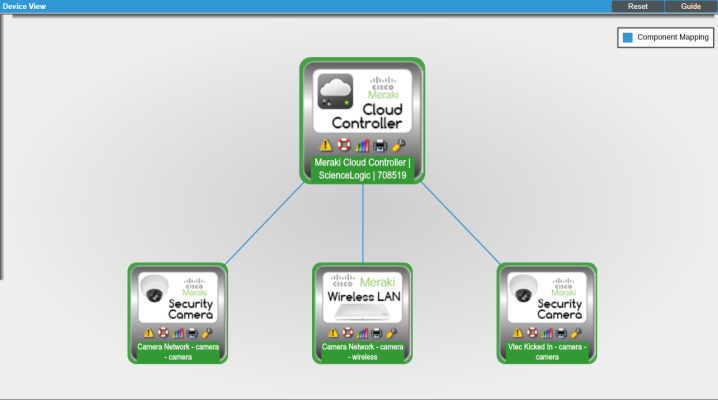Click the Device View title
This screenshot has width=718, height=400.
coord(24,6)
